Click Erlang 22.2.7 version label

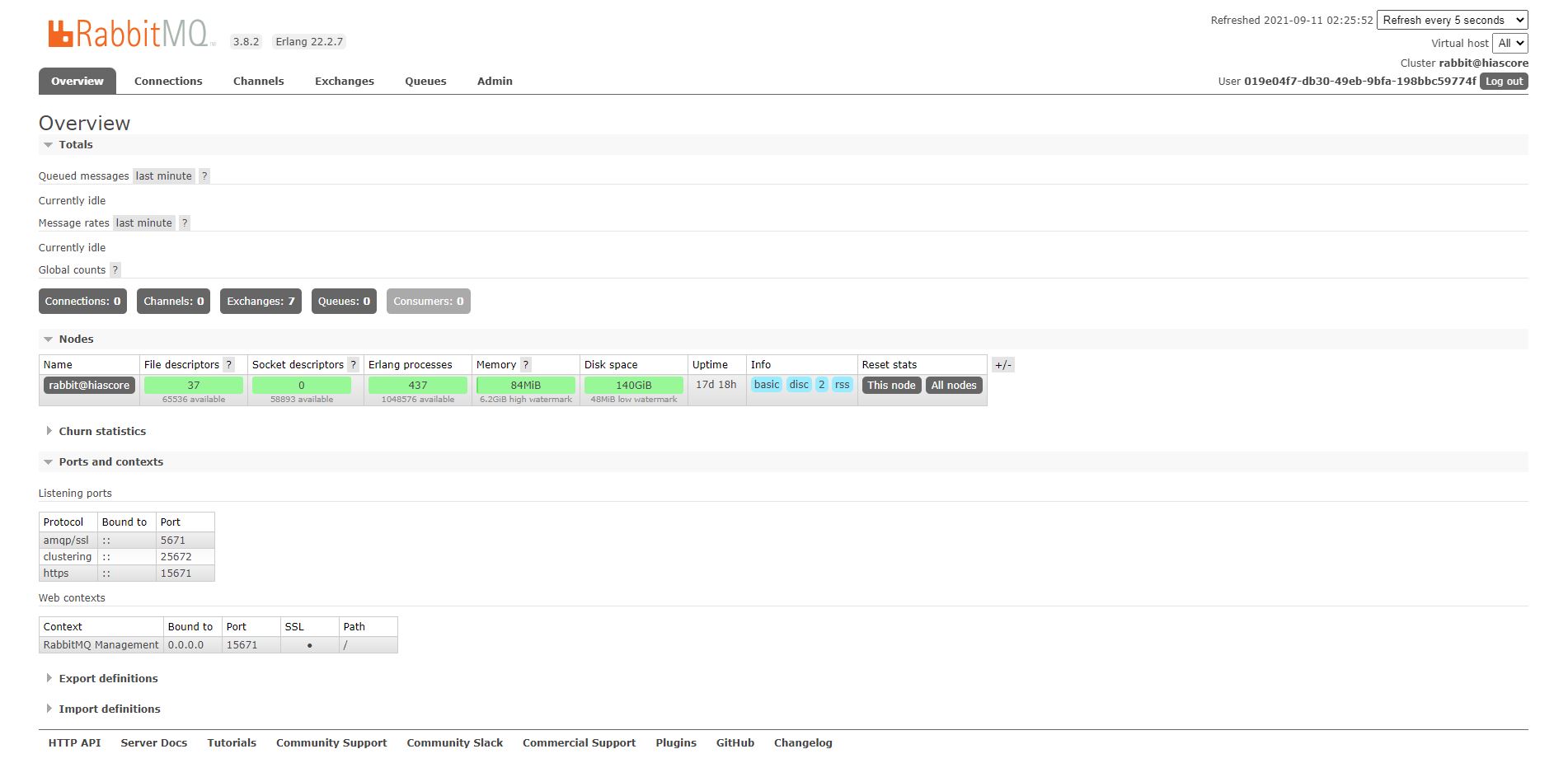click(x=309, y=41)
